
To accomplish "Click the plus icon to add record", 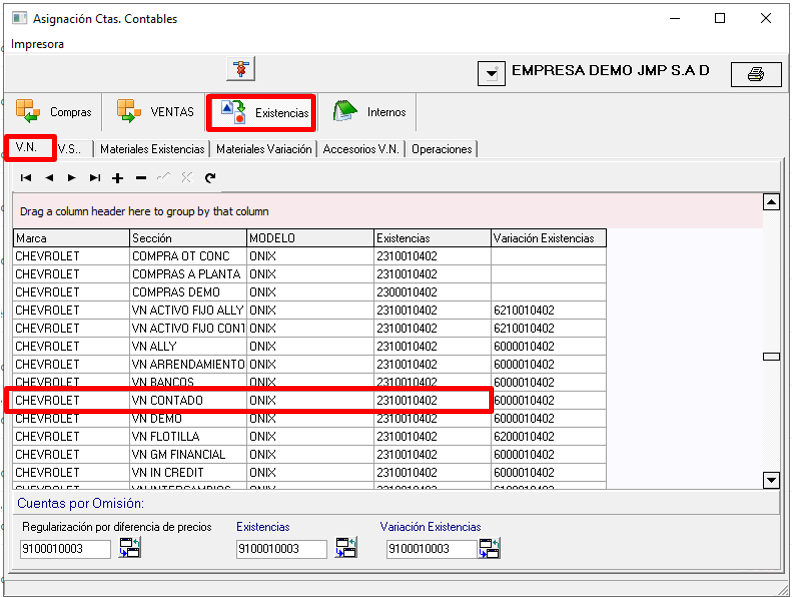I will pyautogui.click(x=117, y=178).
